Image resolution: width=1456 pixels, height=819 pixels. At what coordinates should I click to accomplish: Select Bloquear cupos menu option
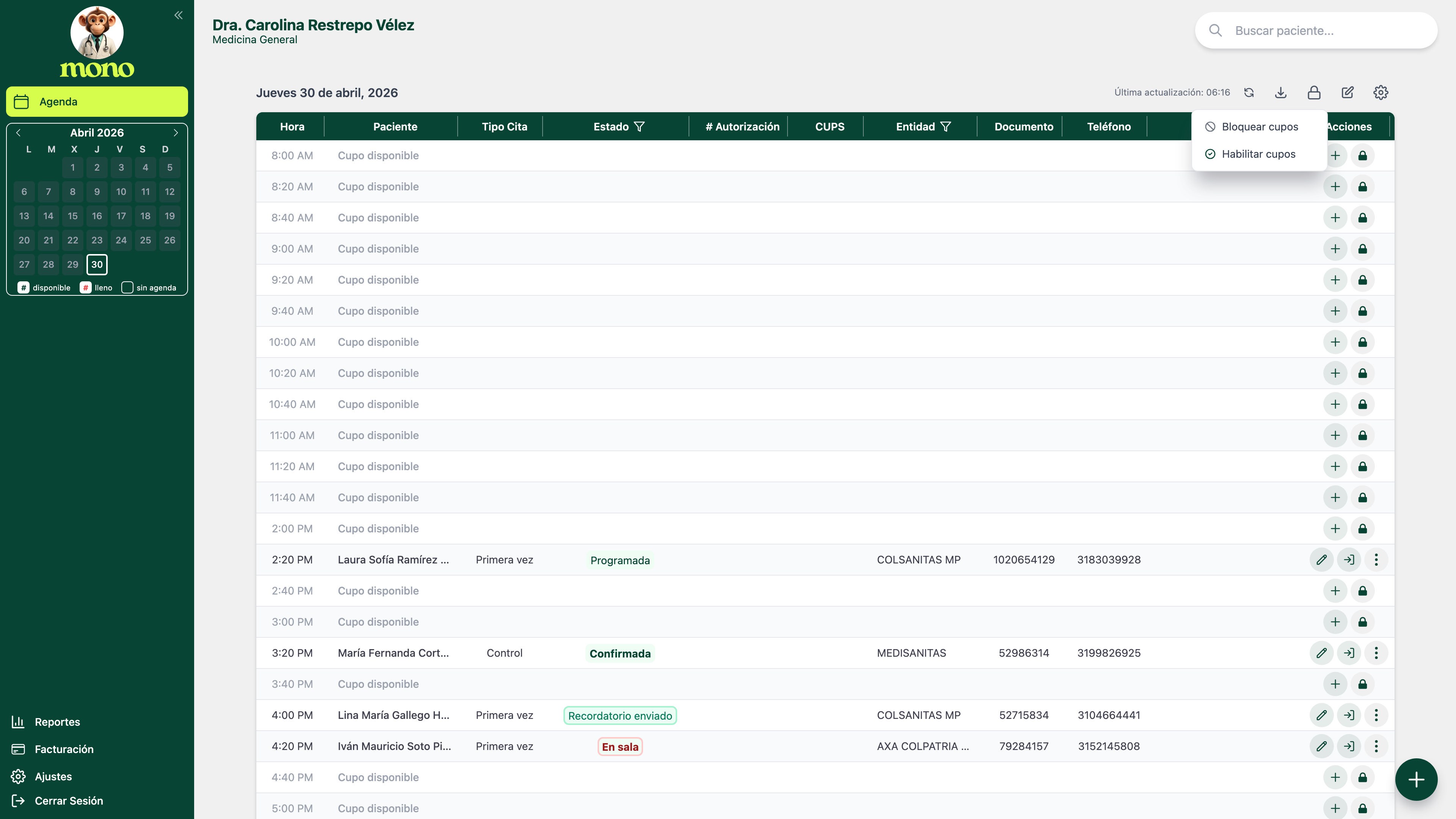point(1259,127)
